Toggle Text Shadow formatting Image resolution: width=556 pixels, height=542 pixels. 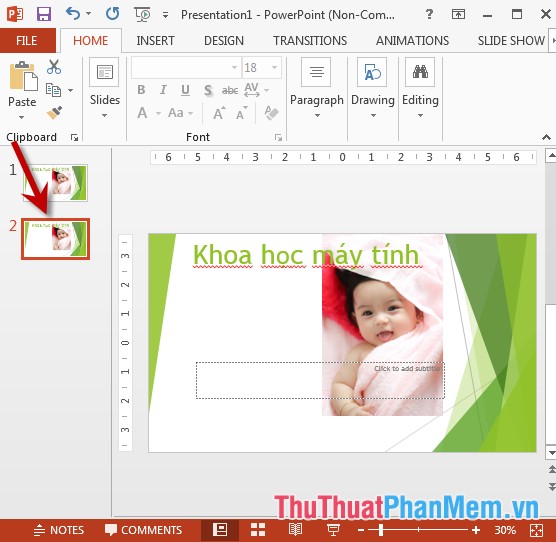(208, 90)
